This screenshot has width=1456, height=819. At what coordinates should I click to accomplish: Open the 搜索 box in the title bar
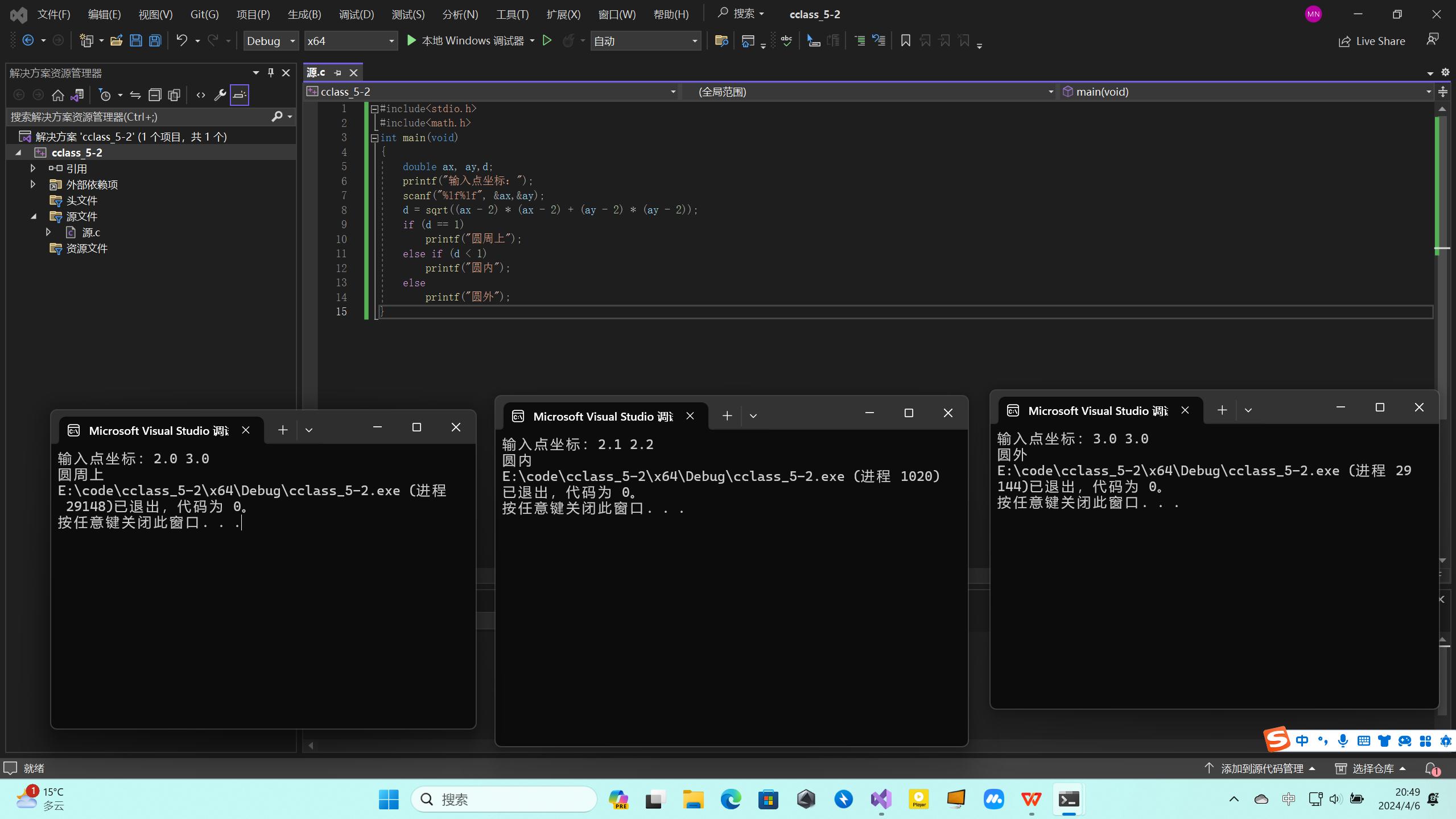740,14
